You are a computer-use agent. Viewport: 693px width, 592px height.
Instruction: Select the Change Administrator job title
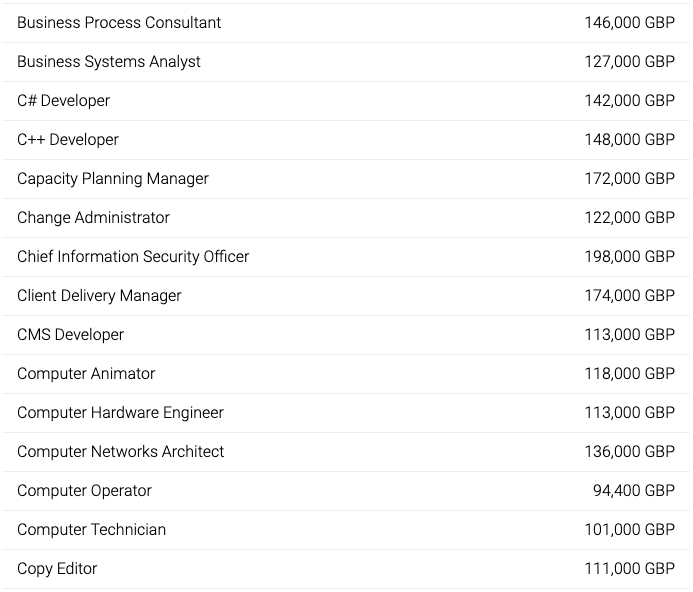[93, 218]
